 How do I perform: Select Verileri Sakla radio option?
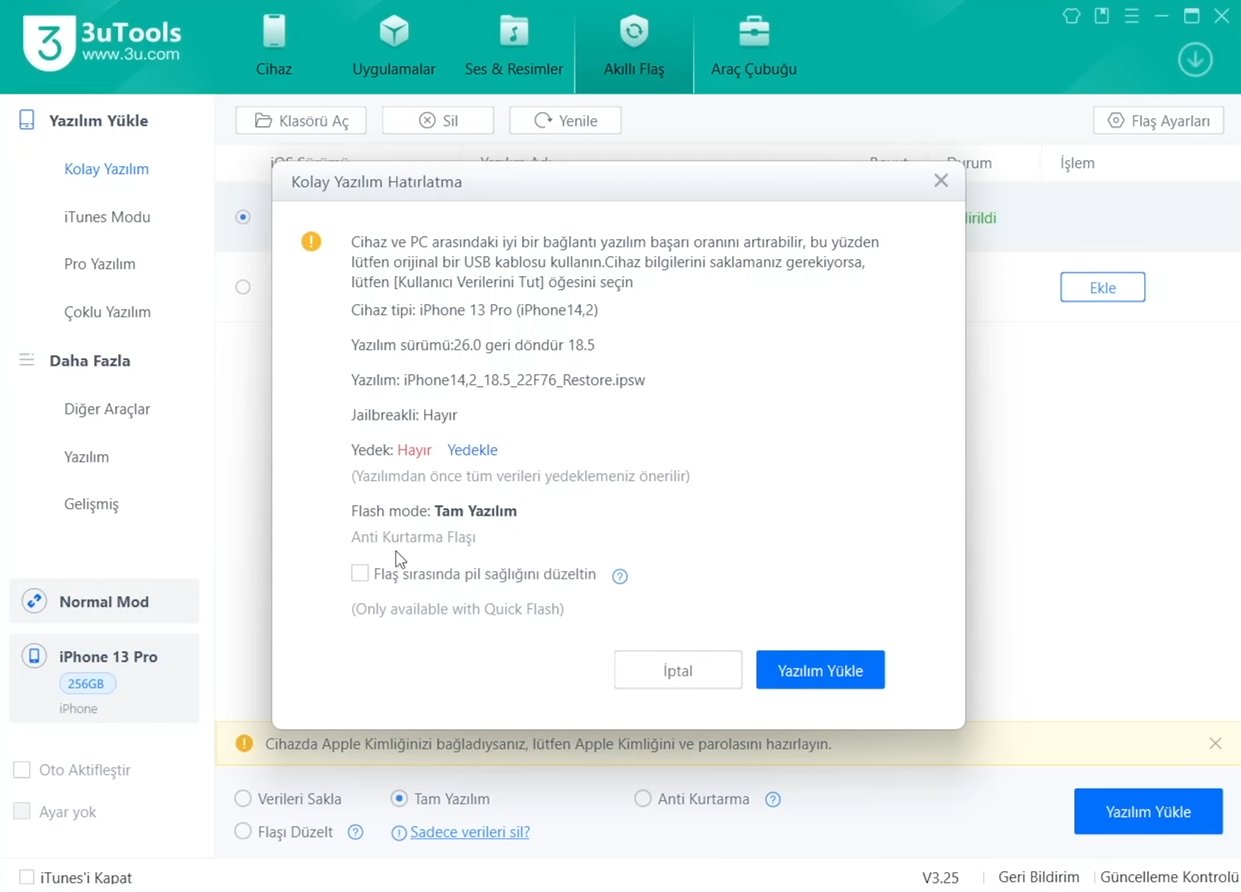coord(243,799)
